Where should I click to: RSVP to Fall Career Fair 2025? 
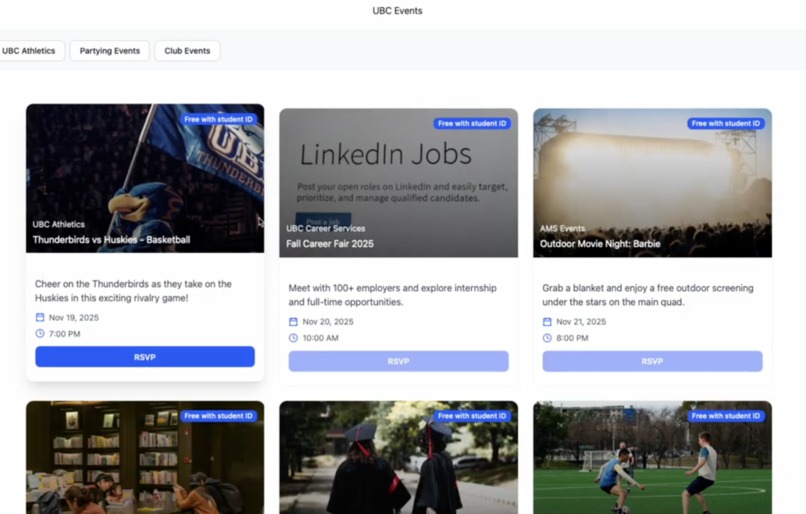[398, 361]
